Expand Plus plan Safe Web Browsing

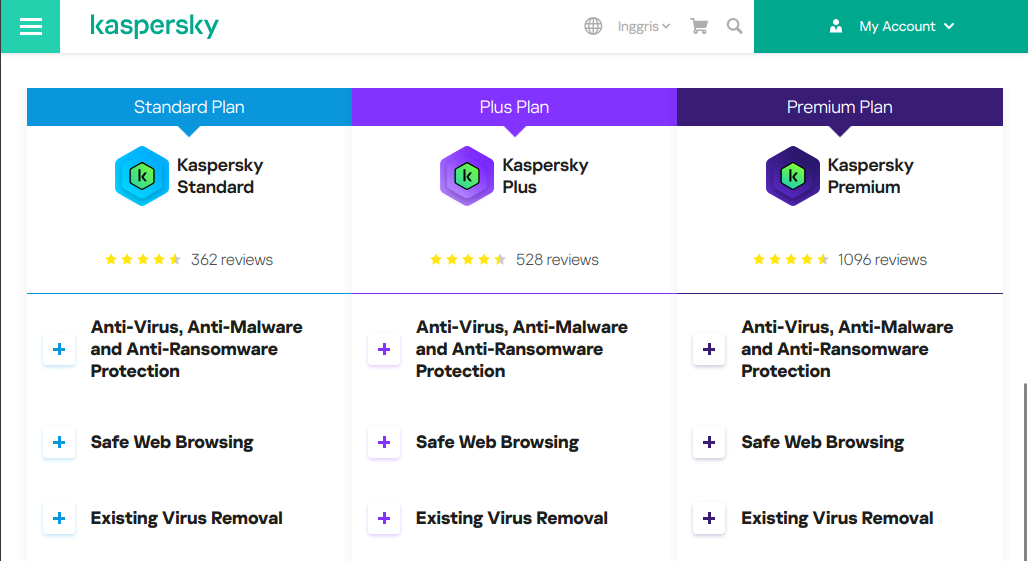point(384,442)
